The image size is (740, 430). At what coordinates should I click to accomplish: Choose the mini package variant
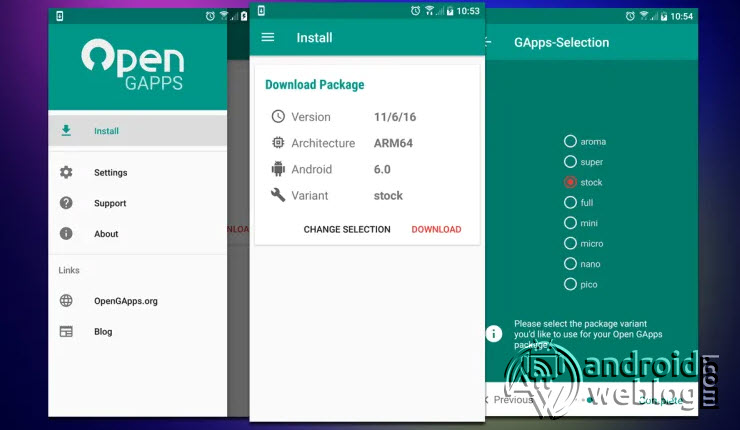click(x=570, y=223)
